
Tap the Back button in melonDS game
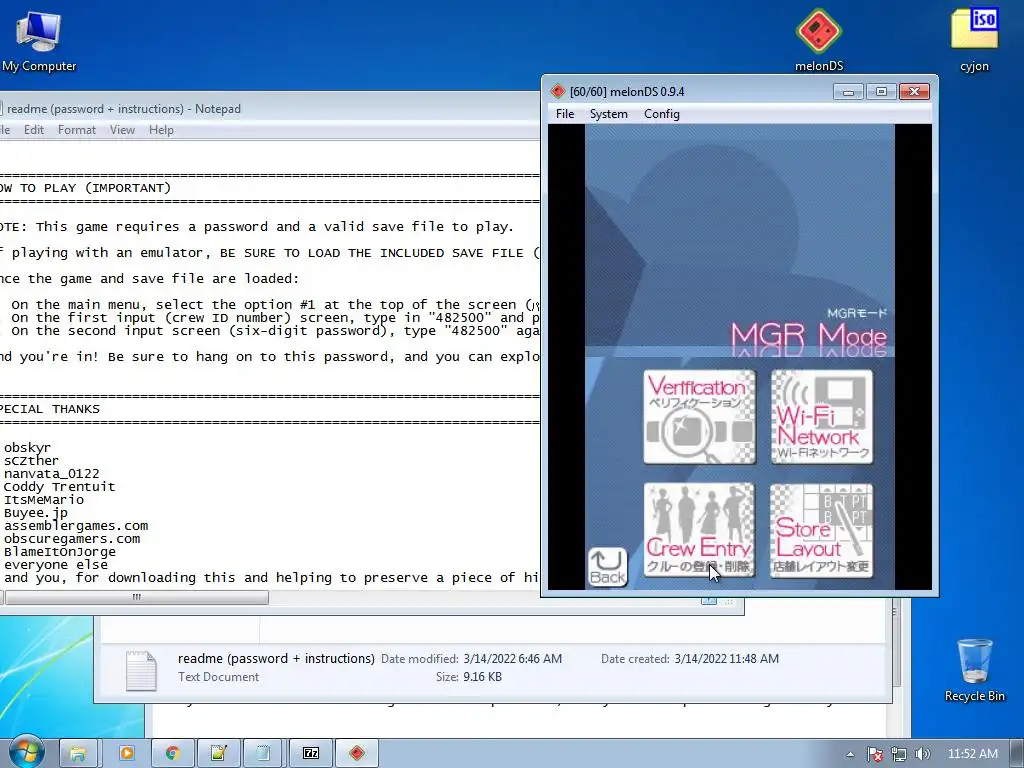point(607,567)
